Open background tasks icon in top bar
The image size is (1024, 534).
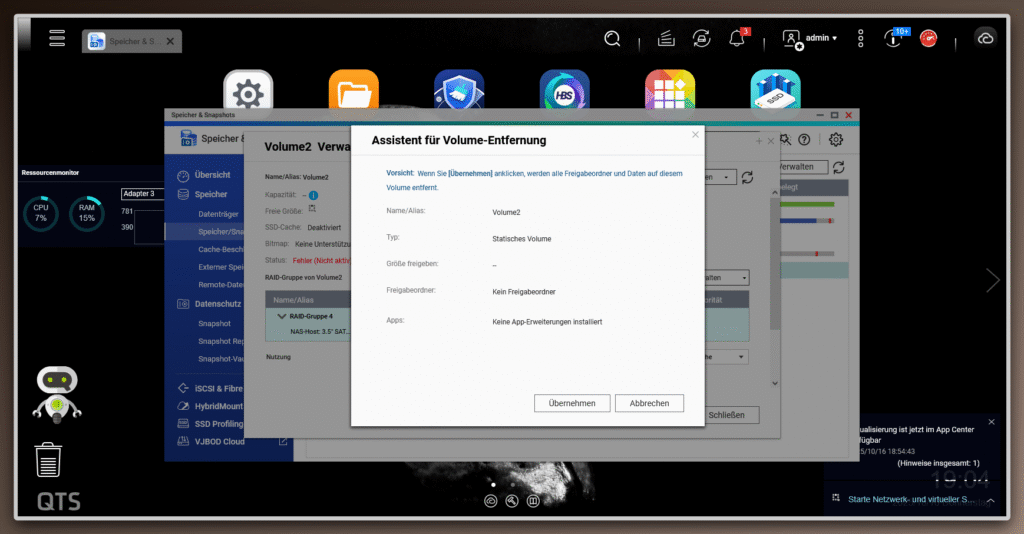[x=665, y=38]
